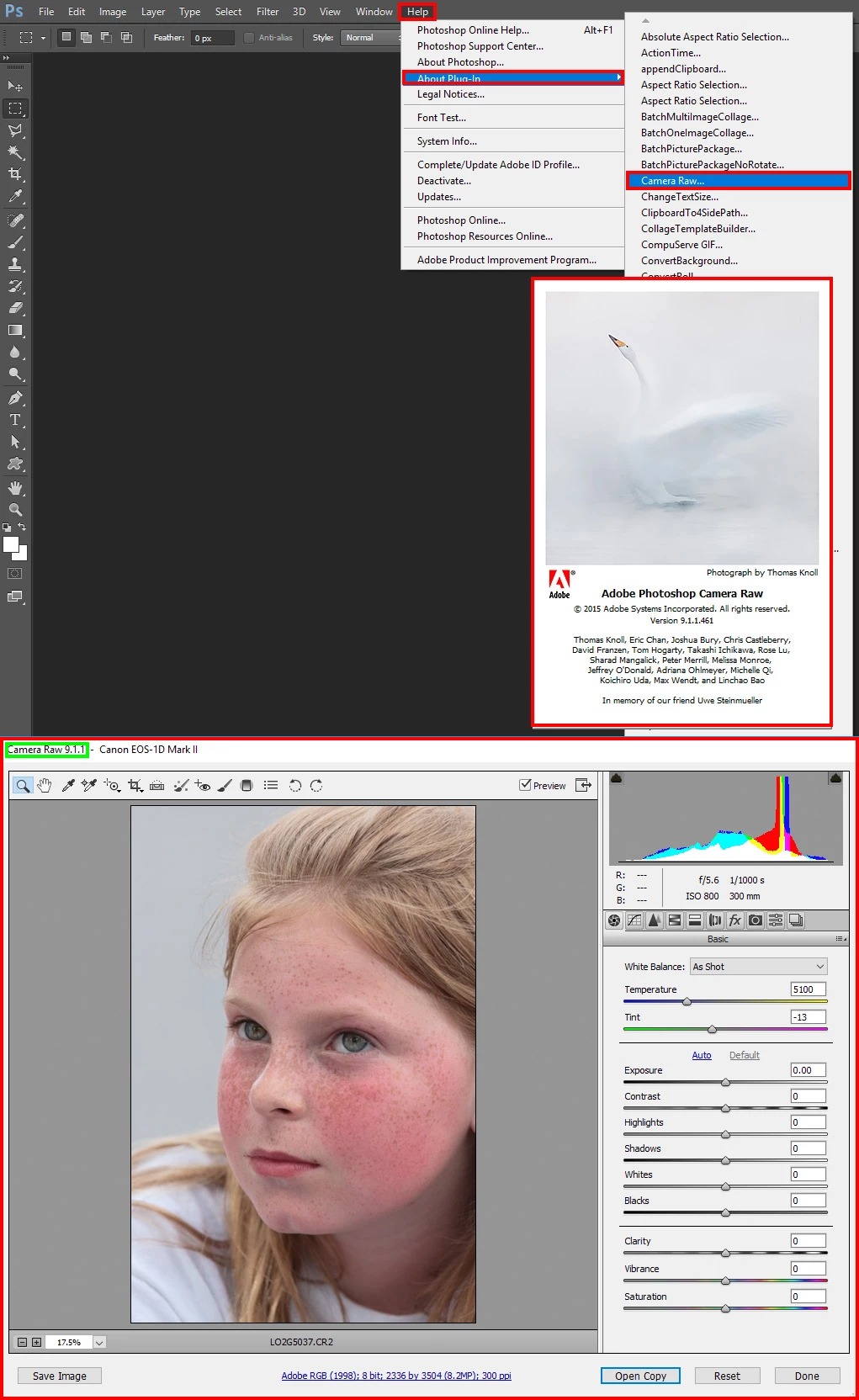Rotate image clockwise in Camera Raw
This screenshot has width=859, height=1400.
(x=316, y=785)
